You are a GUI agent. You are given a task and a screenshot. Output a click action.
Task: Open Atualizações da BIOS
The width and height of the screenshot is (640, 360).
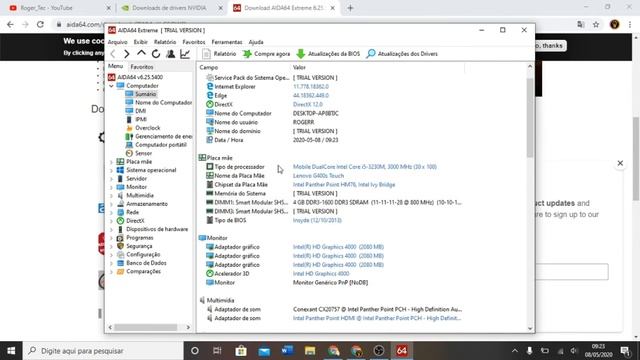(329, 54)
